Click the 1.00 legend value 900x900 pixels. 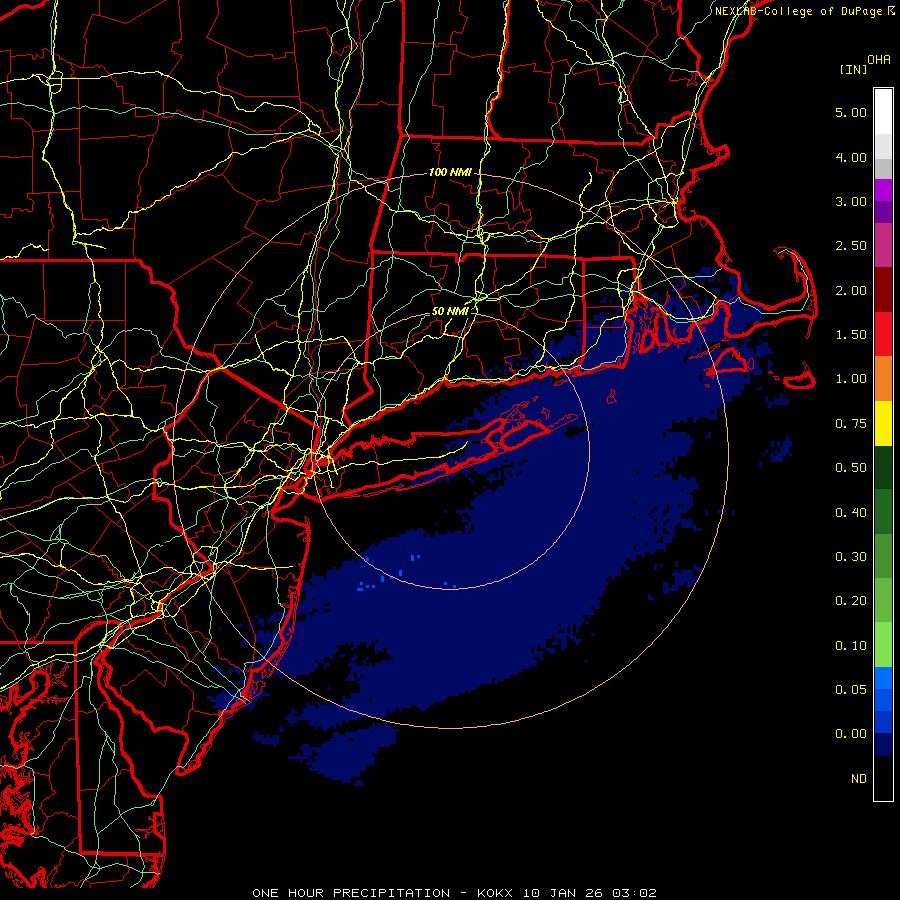[851, 379]
